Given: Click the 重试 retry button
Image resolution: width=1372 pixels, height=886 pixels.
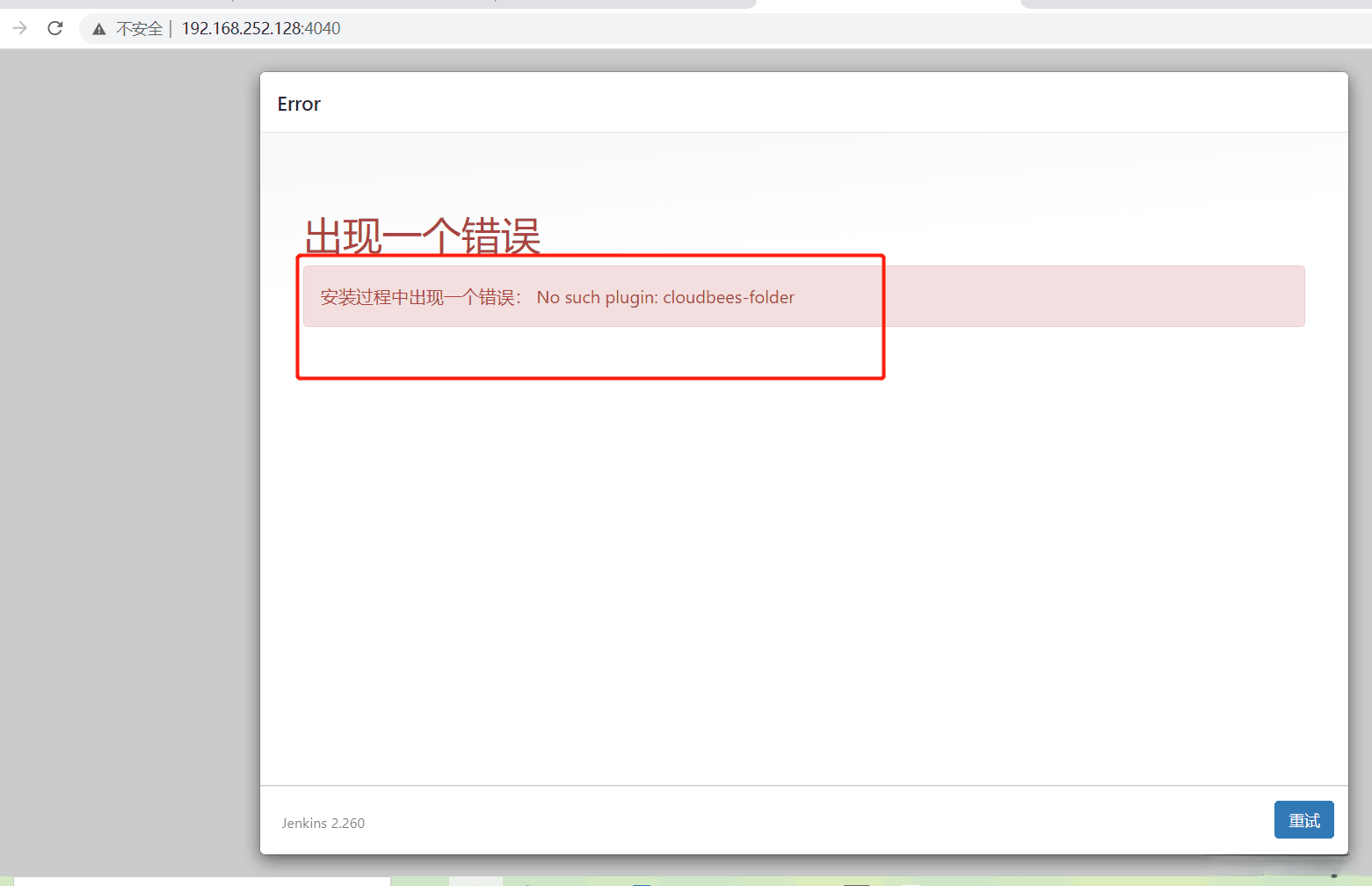Looking at the screenshot, I should [x=1304, y=819].
